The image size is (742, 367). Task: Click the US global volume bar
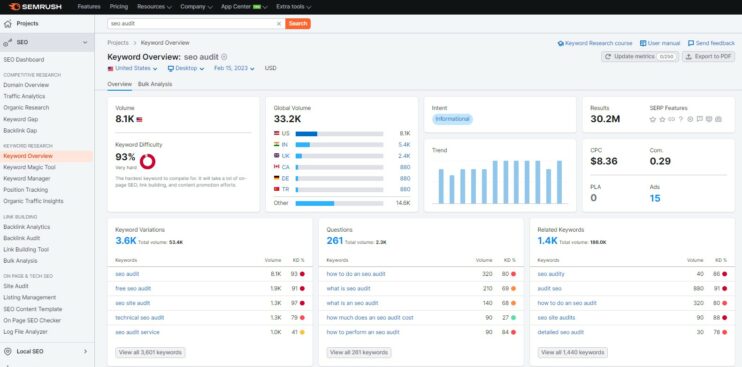pyautogui.click(x=339, y=134)
